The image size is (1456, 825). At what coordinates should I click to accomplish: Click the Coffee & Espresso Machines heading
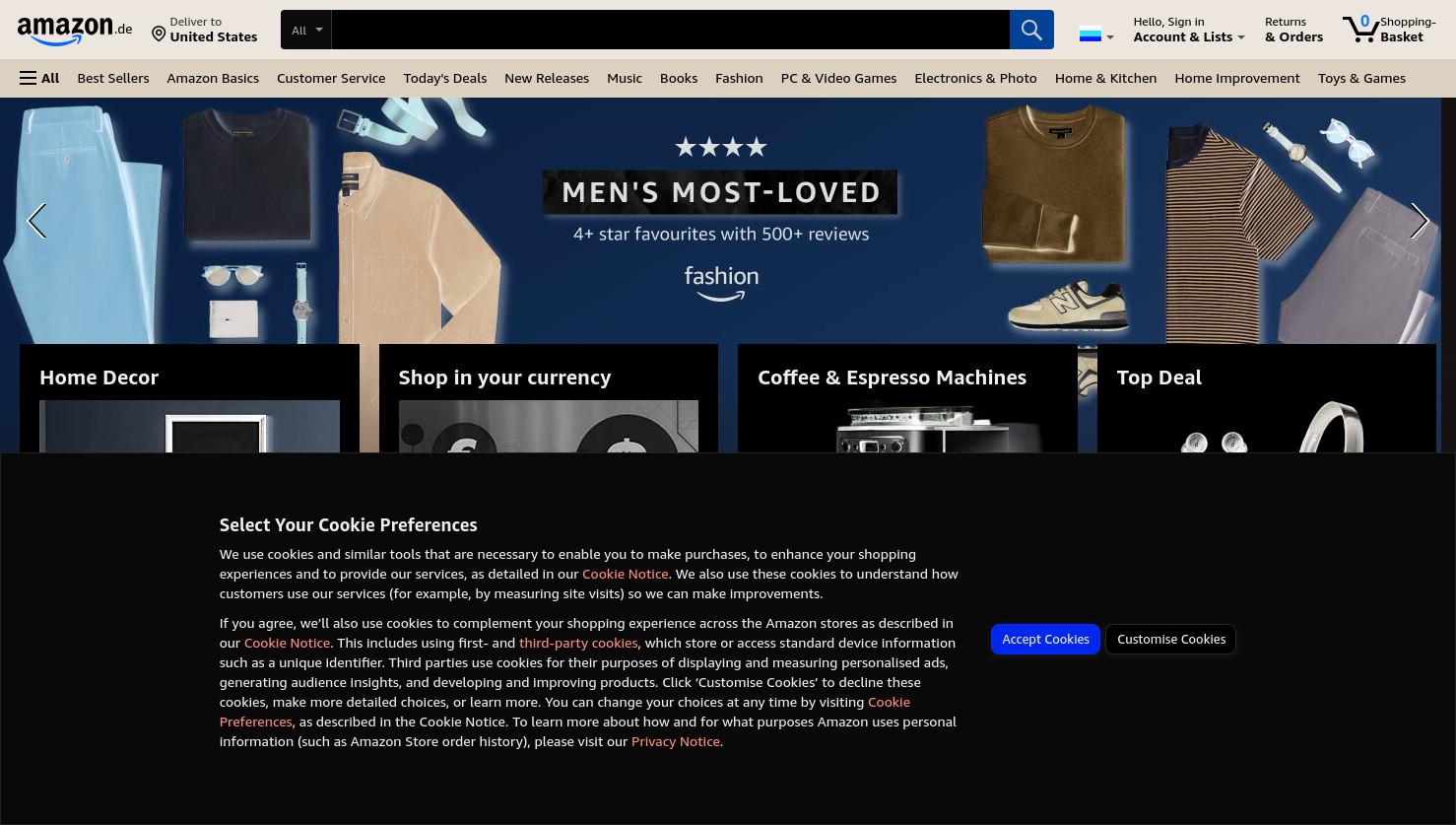click(x=892, y=378)
